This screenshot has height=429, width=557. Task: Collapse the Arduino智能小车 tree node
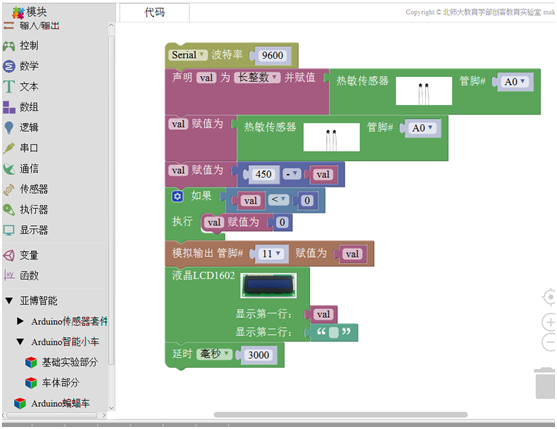tap(20, 342)
